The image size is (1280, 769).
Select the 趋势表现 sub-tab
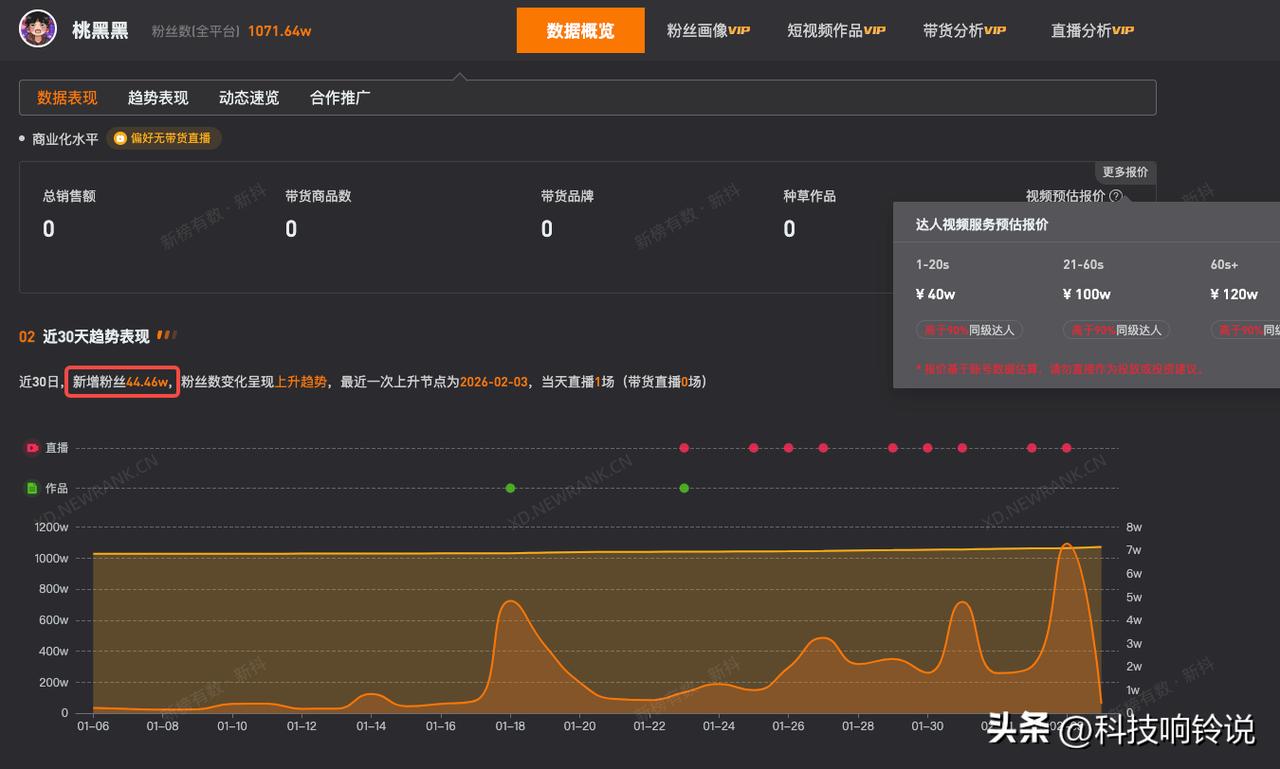(x=158, y=98)
